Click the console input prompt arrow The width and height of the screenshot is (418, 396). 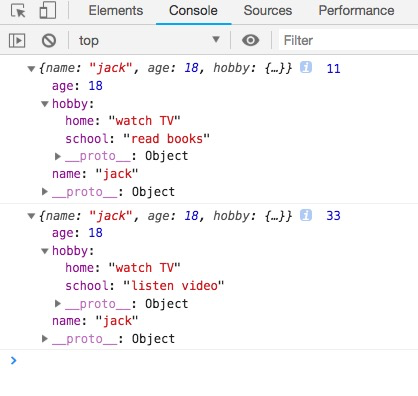tap(13, 360)
